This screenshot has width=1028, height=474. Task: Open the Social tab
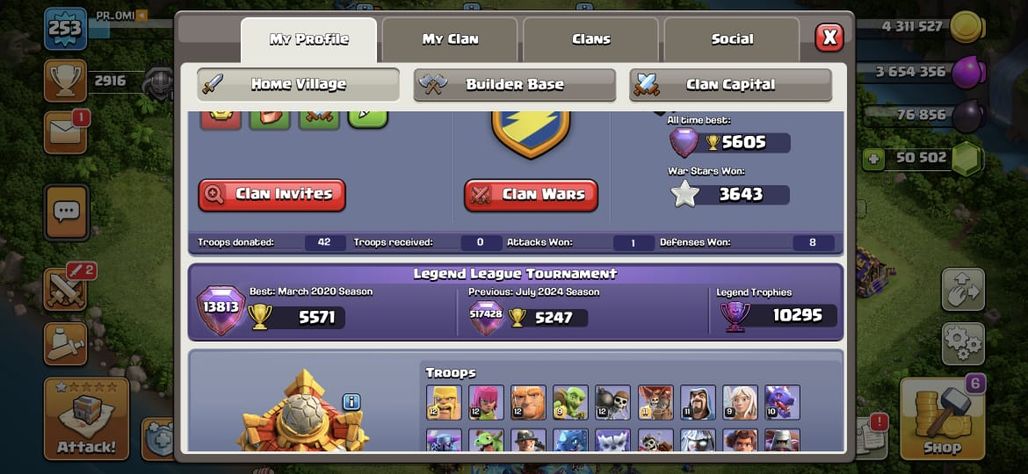point(732,39)
